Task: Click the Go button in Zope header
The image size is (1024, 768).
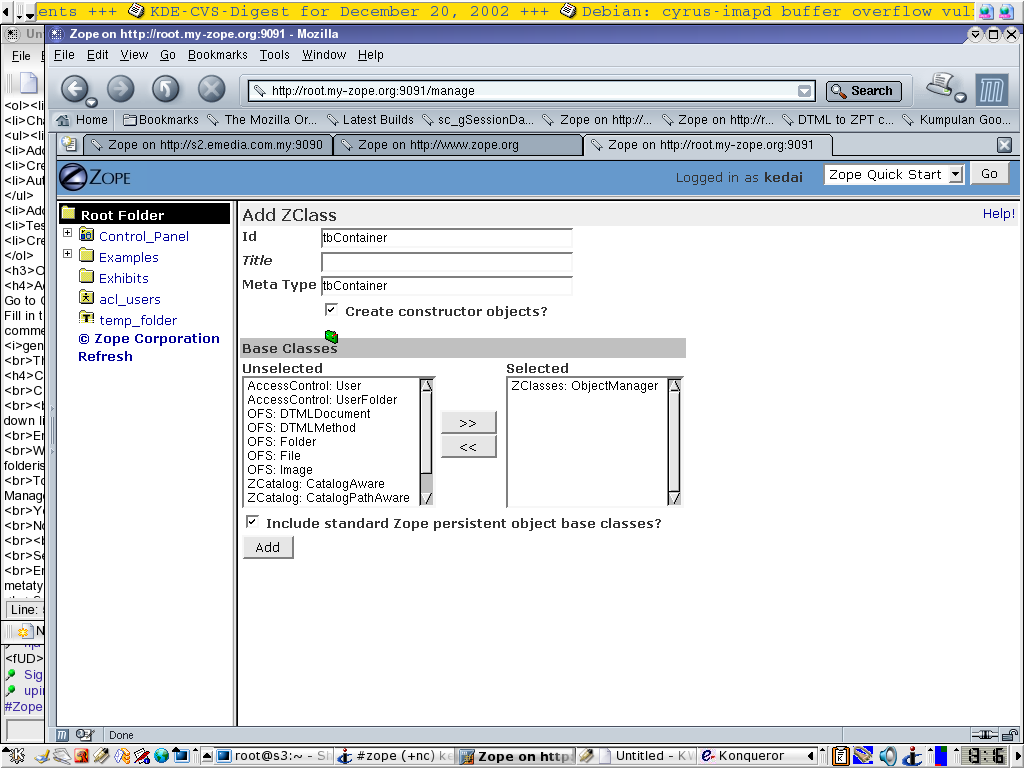Action: pos(989,174)
